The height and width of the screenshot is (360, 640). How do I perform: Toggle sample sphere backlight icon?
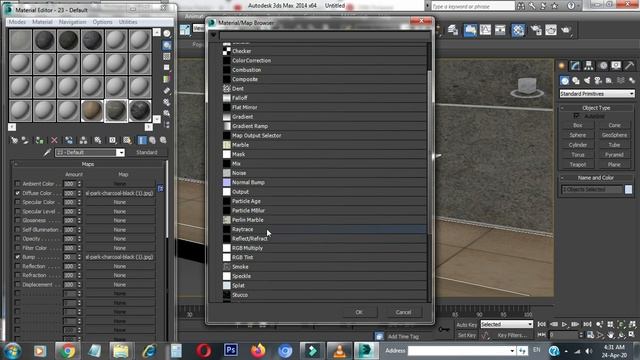point(167,45)
